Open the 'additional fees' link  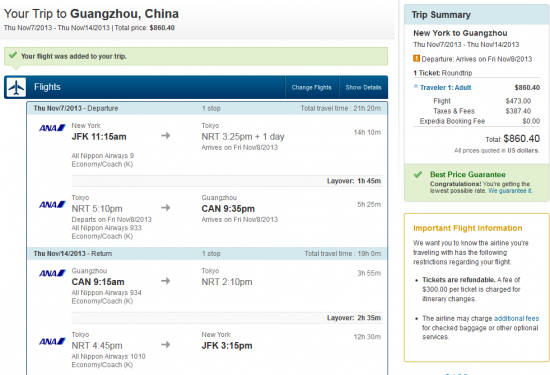pyautogui.click(x=516, y=319)
